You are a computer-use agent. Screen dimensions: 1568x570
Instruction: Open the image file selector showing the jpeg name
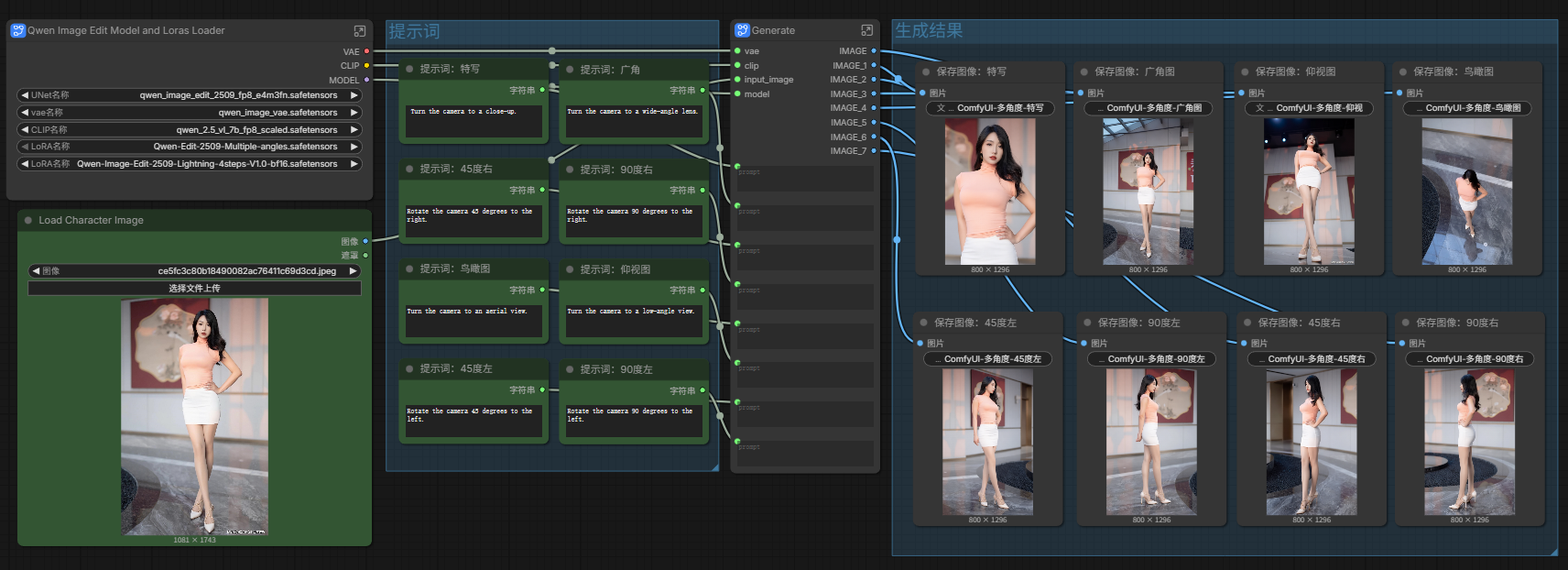[194, 271]
